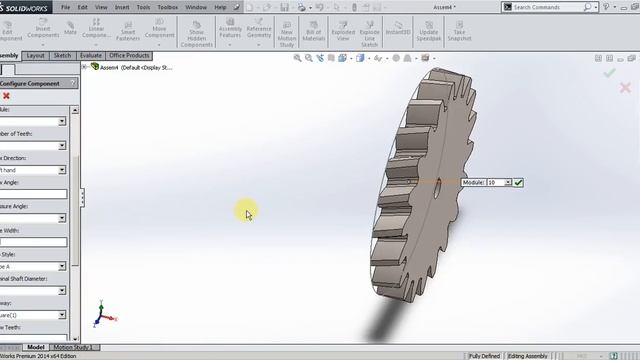Click the Zoom to Area icon
Image resolution: width=640 pixels, height=360 pixels.
(309, 58)
